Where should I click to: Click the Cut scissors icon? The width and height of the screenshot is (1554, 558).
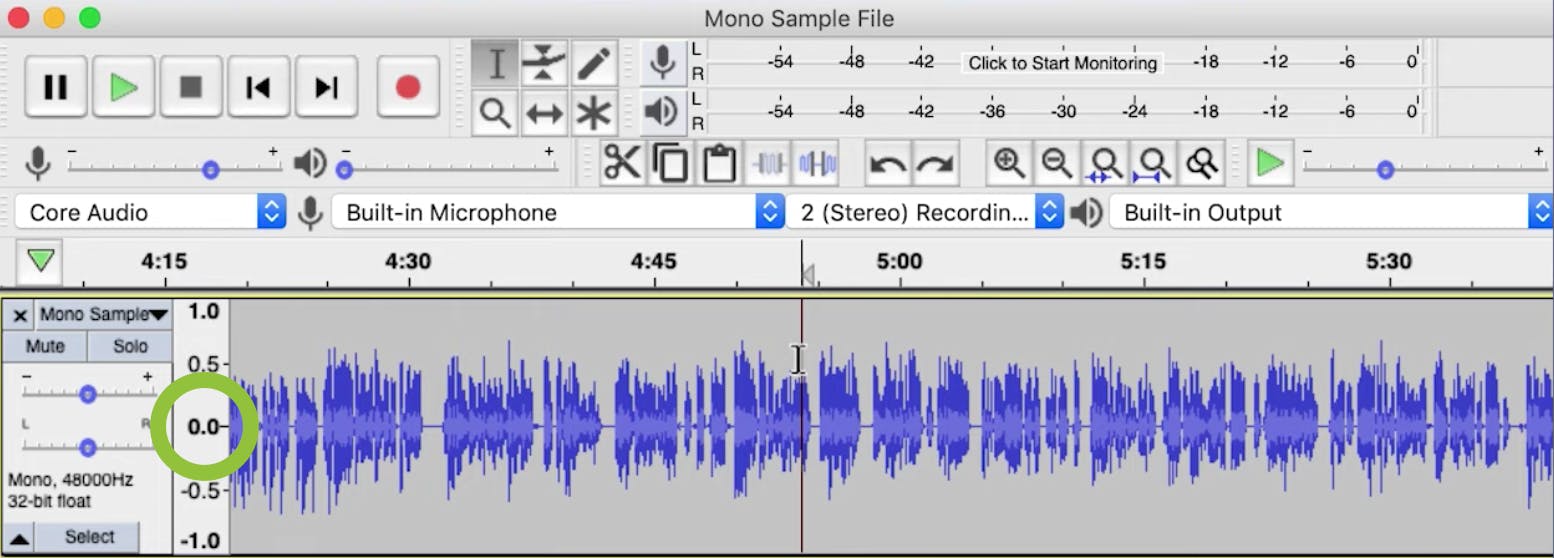pyautogui.click(x=622, y=163)
